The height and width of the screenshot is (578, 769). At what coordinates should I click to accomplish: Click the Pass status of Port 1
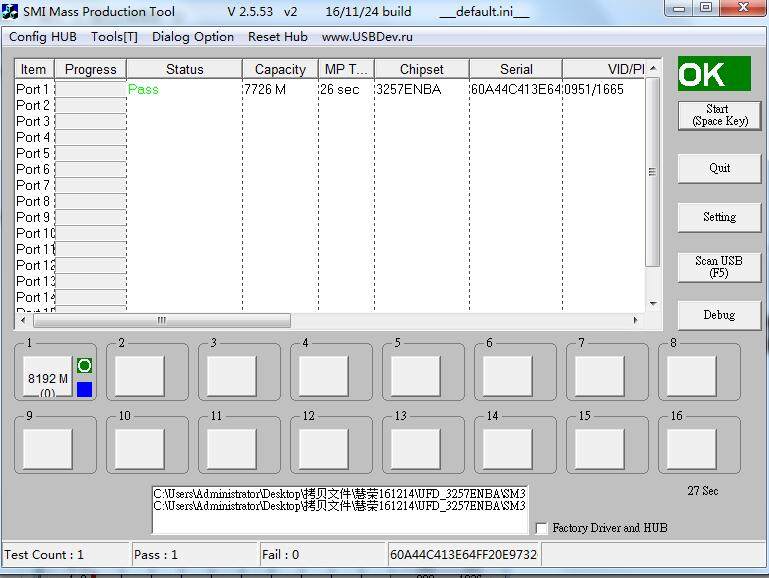point(143,89)
